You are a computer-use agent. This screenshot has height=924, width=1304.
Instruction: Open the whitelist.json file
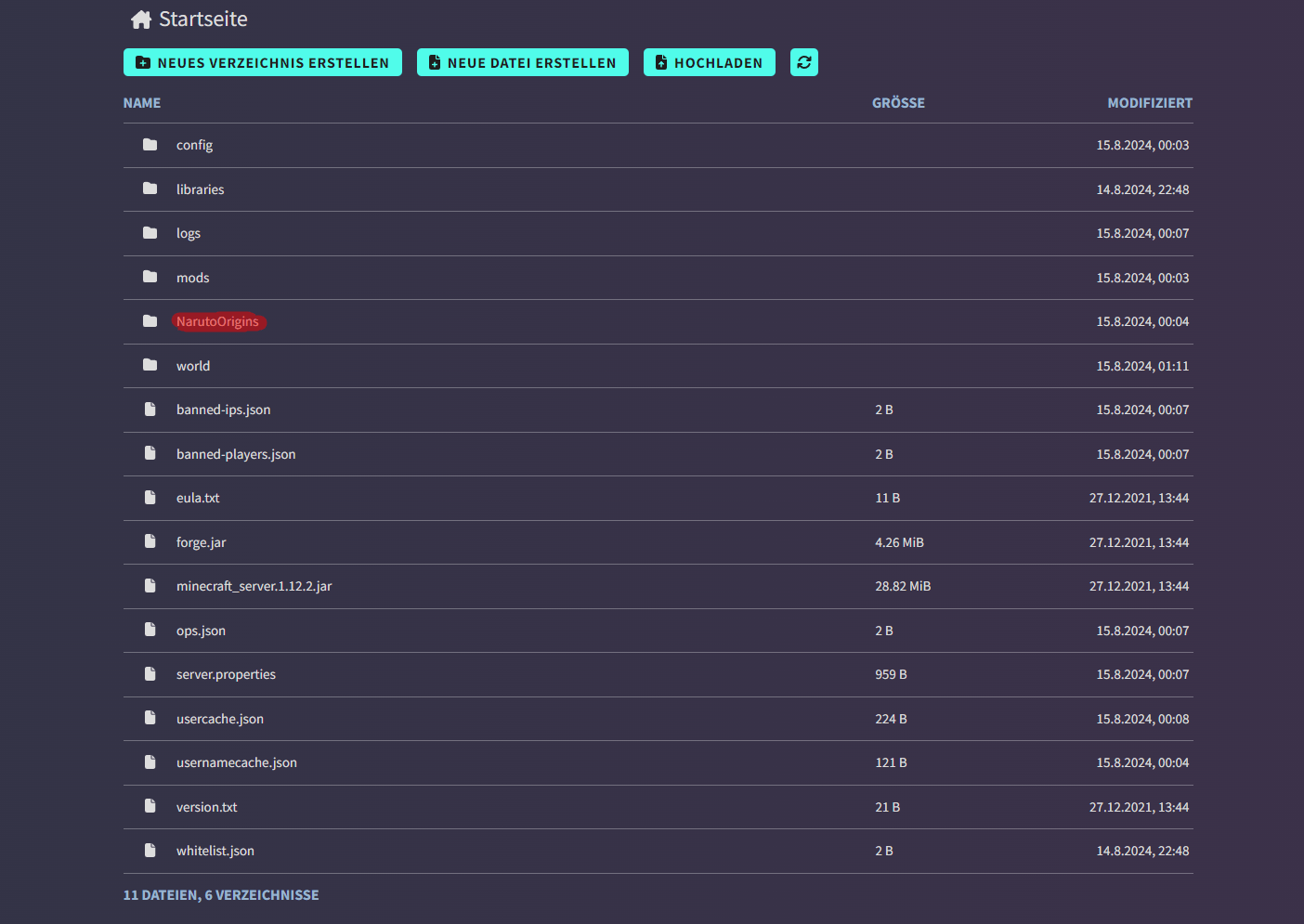pyautogui.click(x=215, y=851)
